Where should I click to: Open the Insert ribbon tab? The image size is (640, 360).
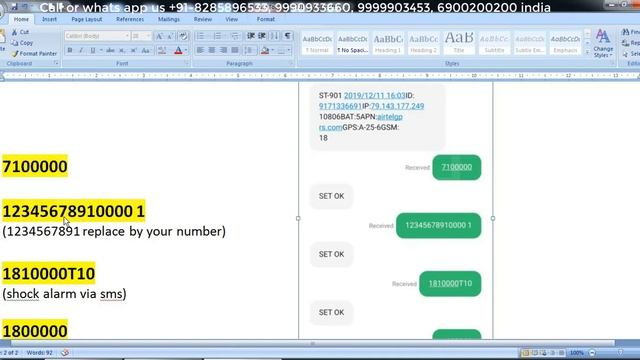pos(49,19)
